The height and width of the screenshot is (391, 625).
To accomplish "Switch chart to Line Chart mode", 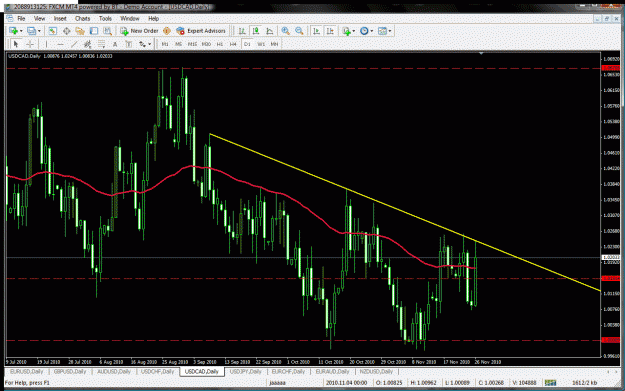I will pyautogui.click(x=269, y=31).
